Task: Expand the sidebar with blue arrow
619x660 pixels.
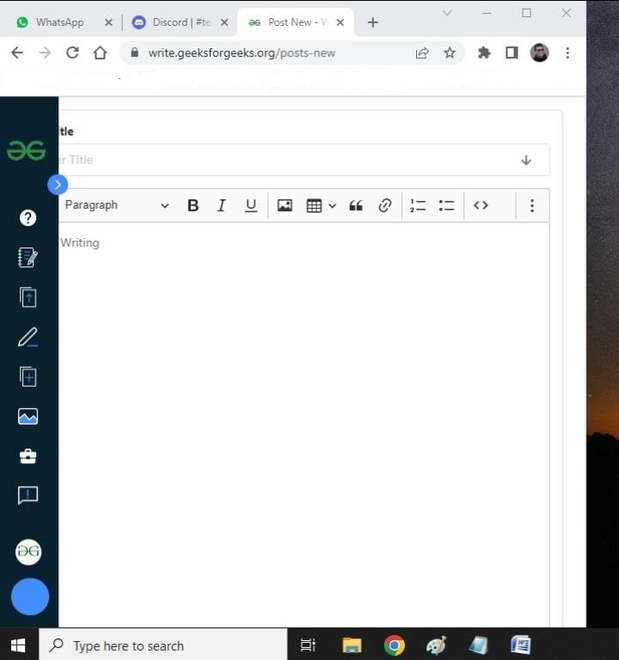Action: (x=58, y=184)
